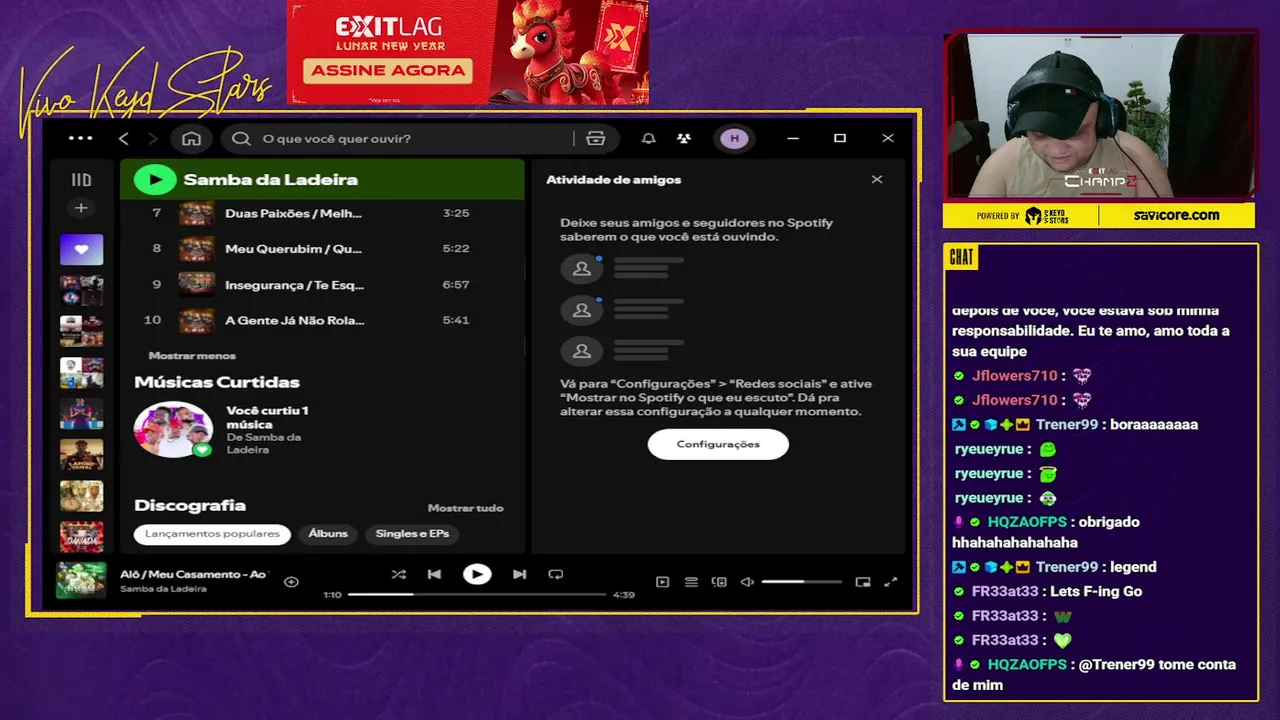Play Samba da Ladeira with green button

[x=154, y=179]
